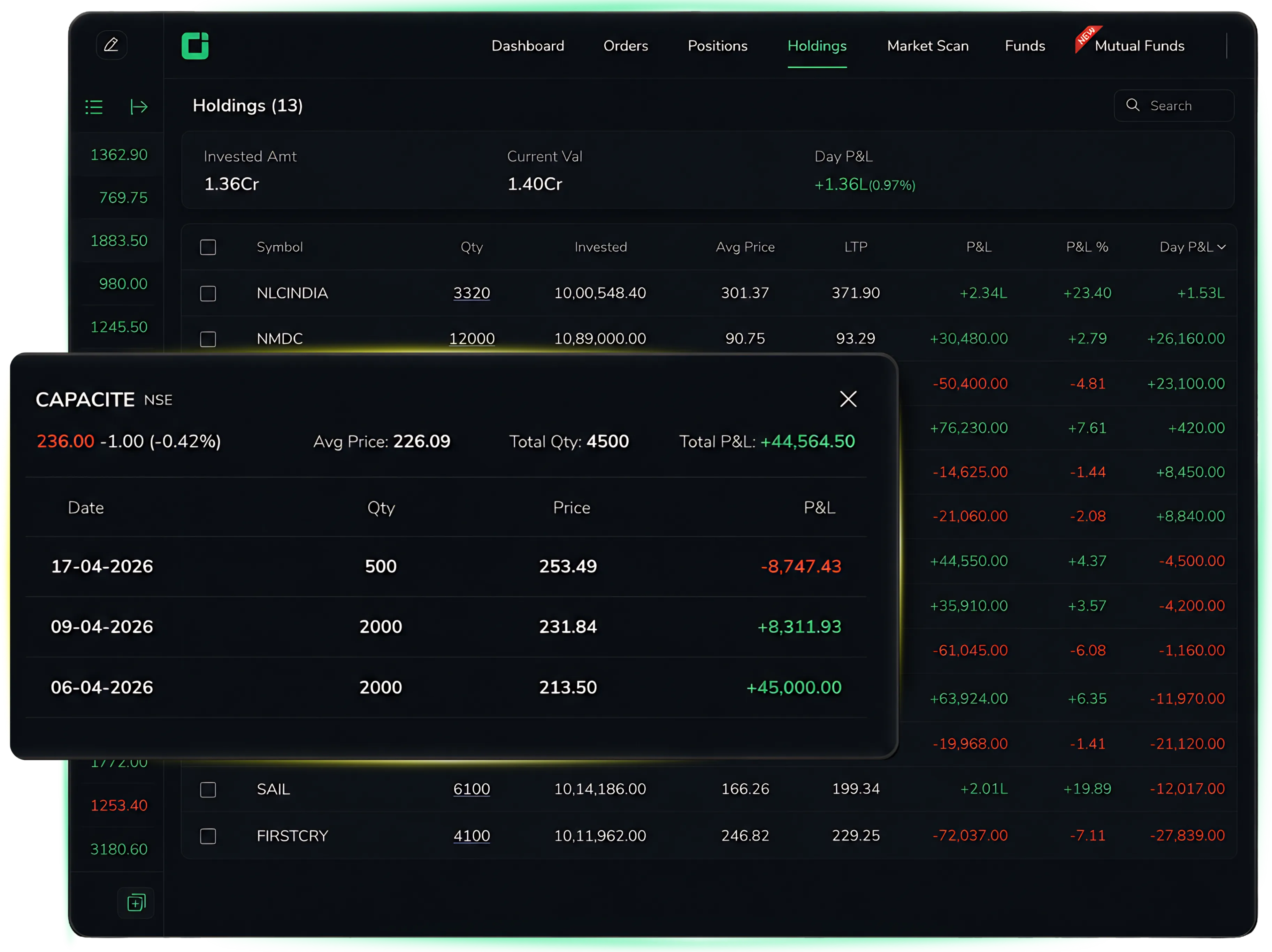1272x952 pixels.
Task: Click sidebar price 1362.90
Action: pyautogui.click(x=119, y=155)
